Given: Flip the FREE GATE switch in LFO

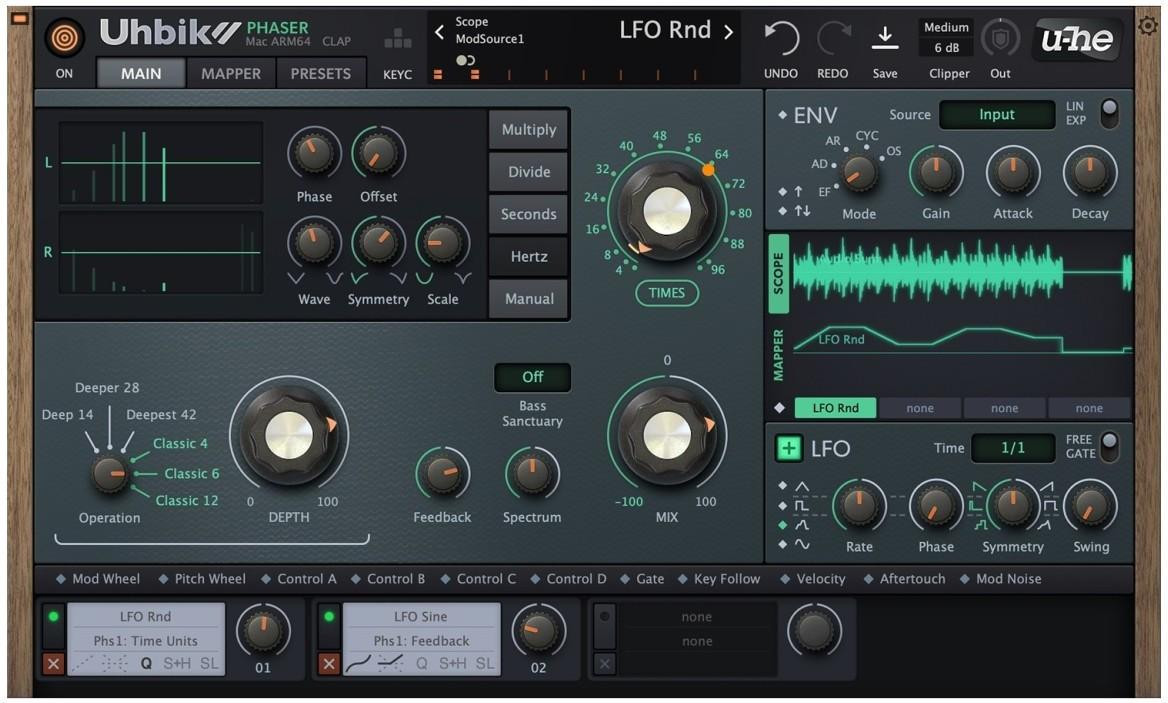Looking at the screenshot, I should tap(1109, 446).
